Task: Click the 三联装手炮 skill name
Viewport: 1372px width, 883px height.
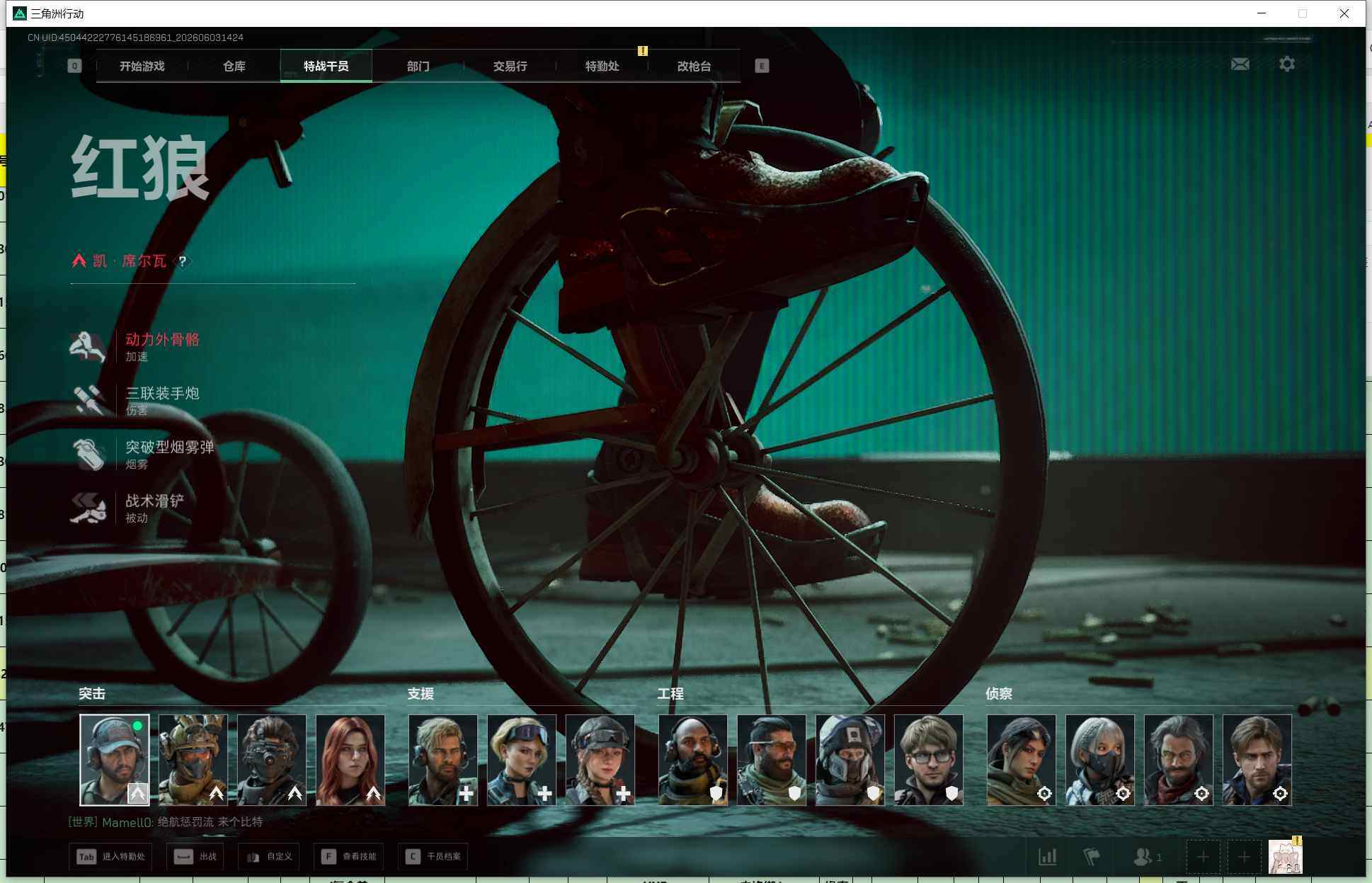Action: pos(163,393)
